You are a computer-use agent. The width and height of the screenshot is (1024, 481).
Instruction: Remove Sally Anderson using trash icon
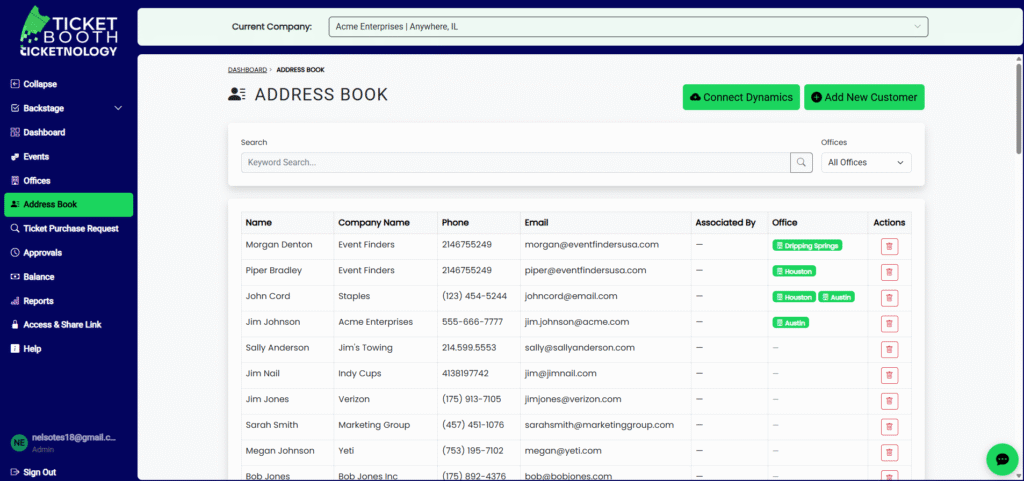coord(889,350)
